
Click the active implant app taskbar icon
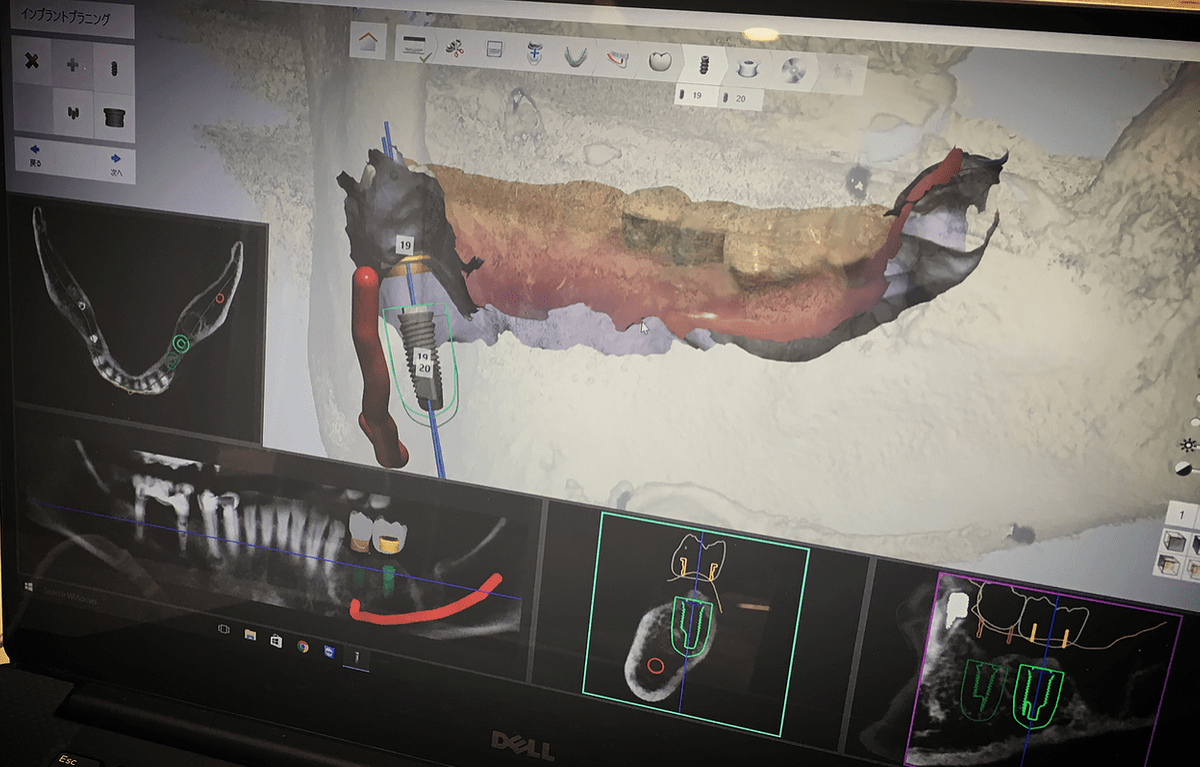(x=356, y=656)
